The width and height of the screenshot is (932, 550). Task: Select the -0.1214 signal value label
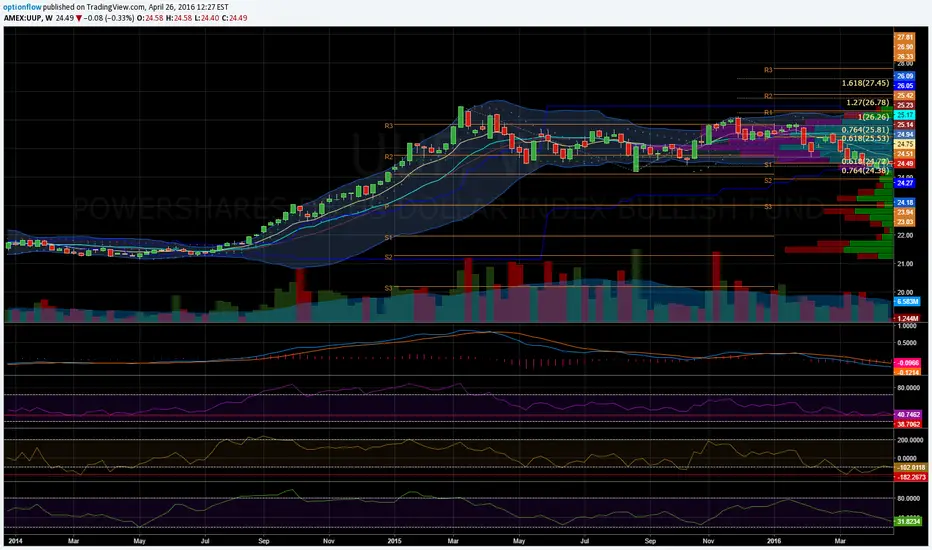tap(908, 372)
